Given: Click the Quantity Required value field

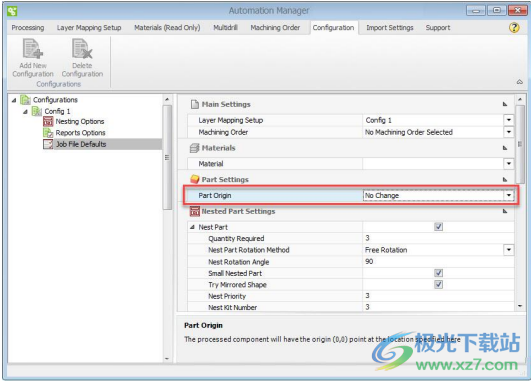Looking at the screenshot, I should [x=438, y=238].
